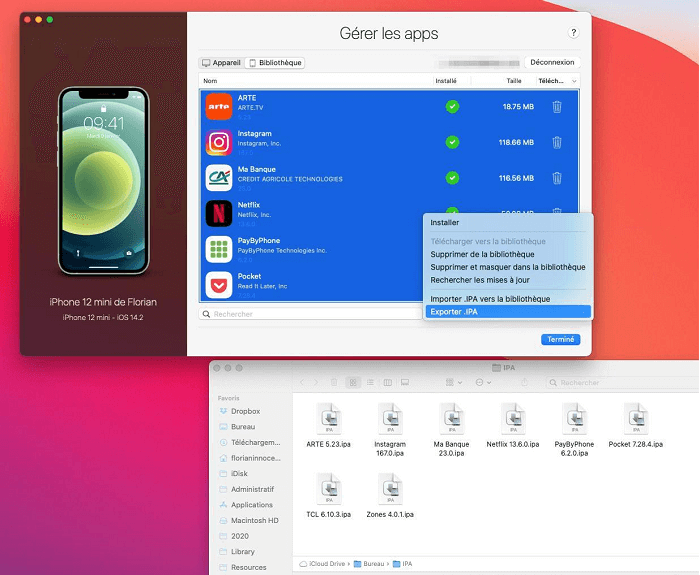Open Library in Finder sidebar

(237, 552)
